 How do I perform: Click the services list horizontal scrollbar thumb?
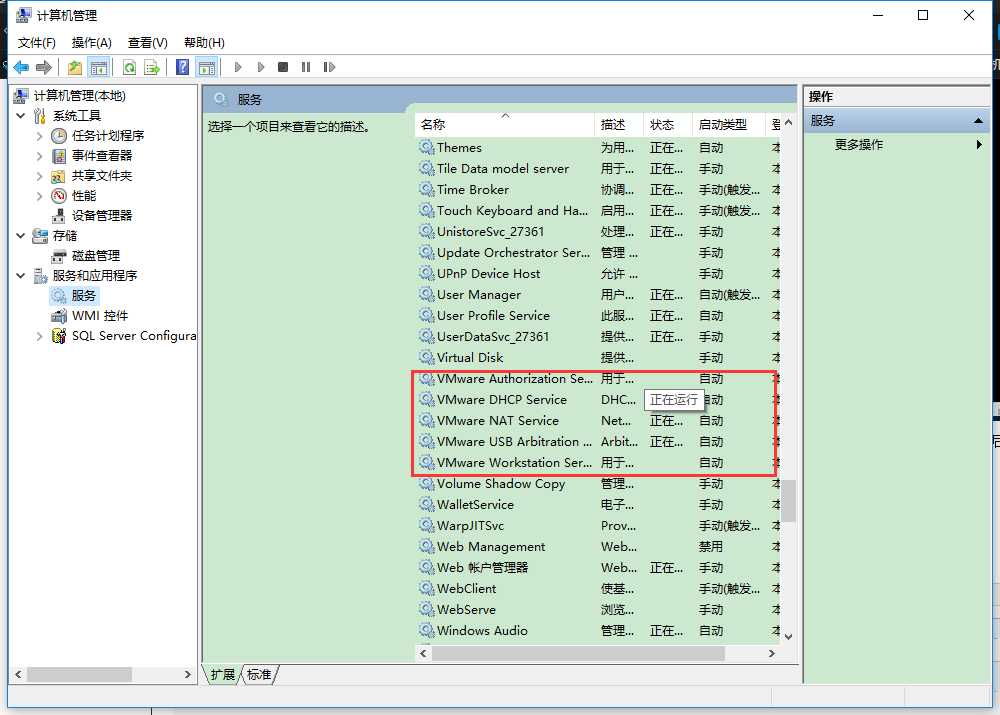pyautogui.click(x=578, y=654)
